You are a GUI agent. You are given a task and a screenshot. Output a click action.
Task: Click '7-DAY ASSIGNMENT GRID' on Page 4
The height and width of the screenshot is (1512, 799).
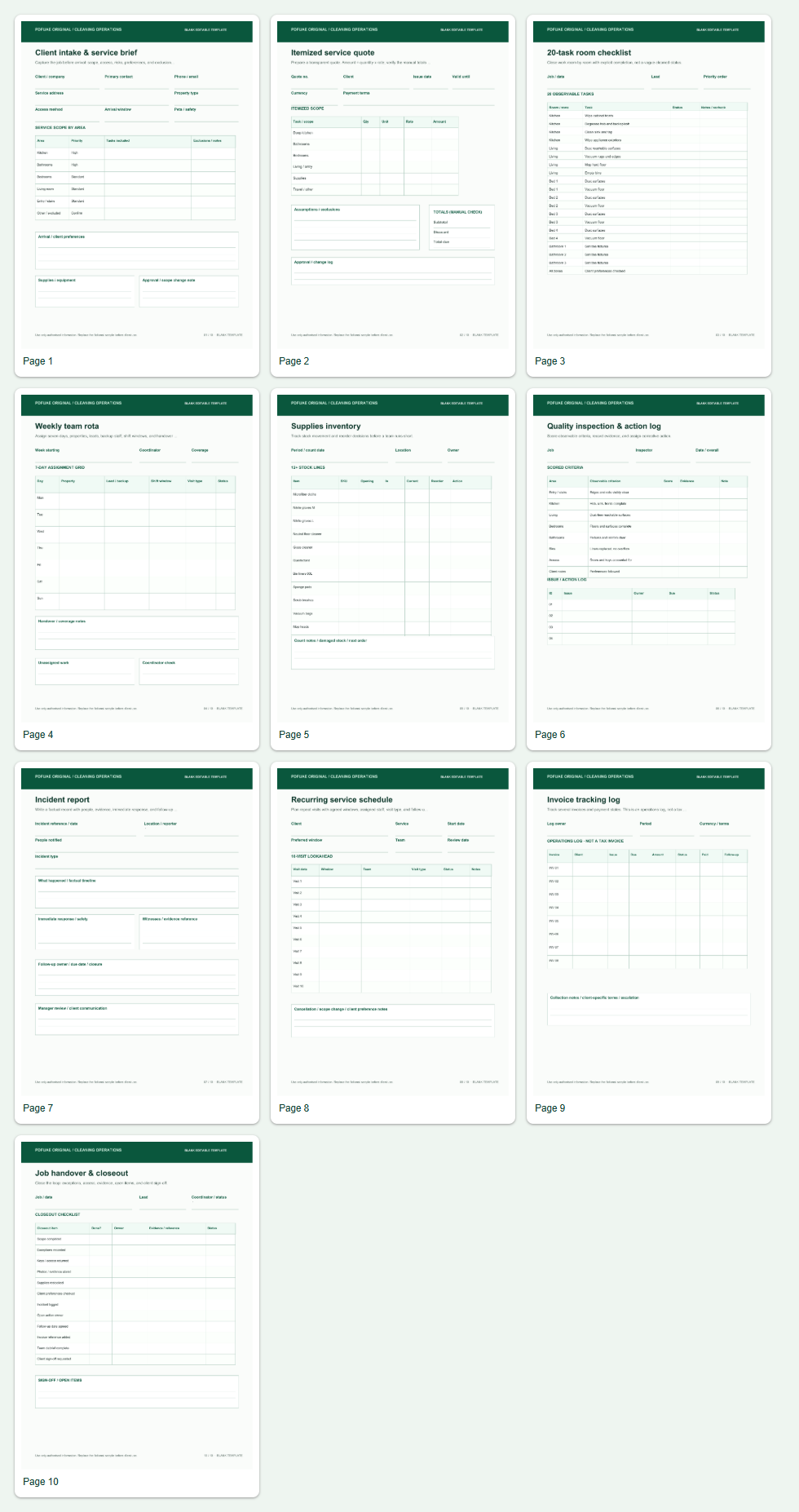click(60, 467)
